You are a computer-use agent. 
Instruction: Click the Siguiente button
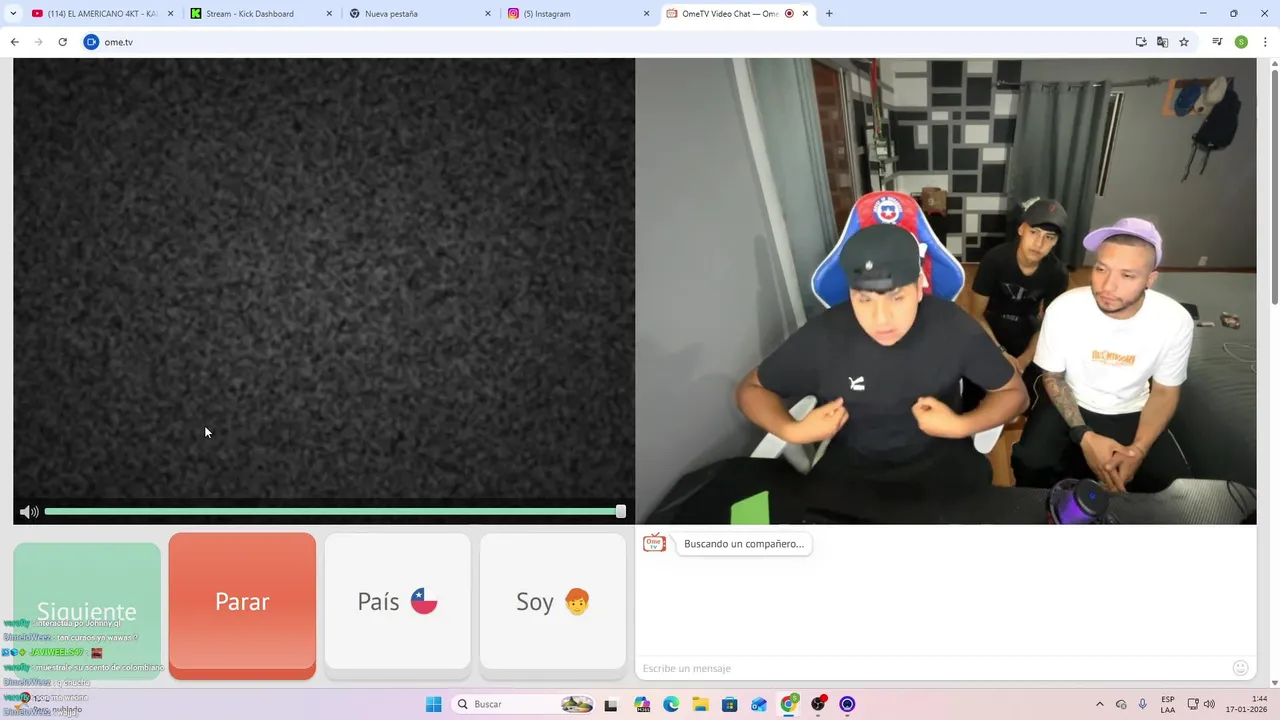87,611
